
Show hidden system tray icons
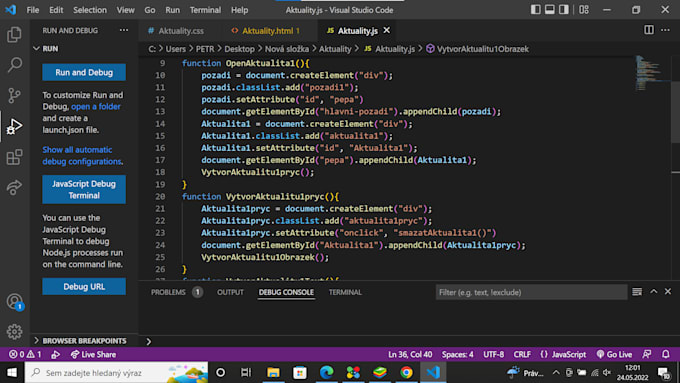coord(556,373)
